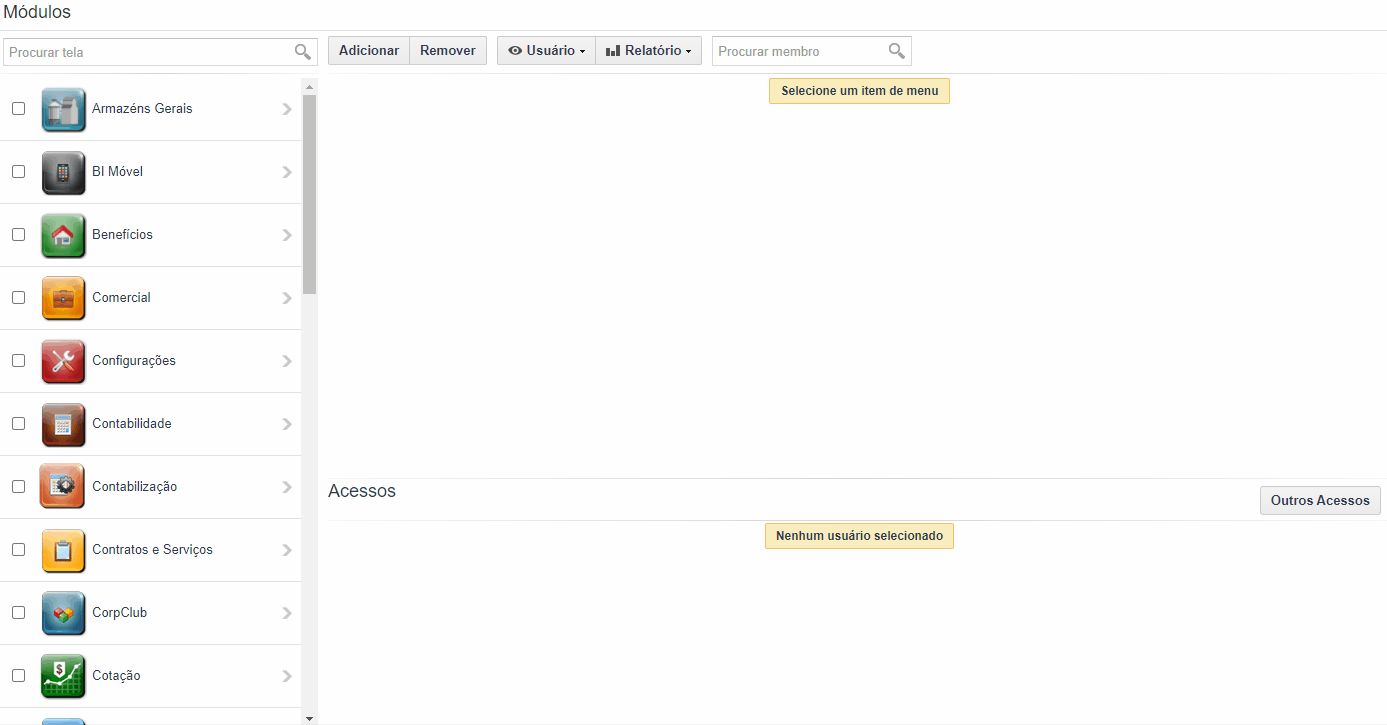
Task: Open Contabilidade submenu chevron
Action: pyautogui.click(x=287, y=424)
